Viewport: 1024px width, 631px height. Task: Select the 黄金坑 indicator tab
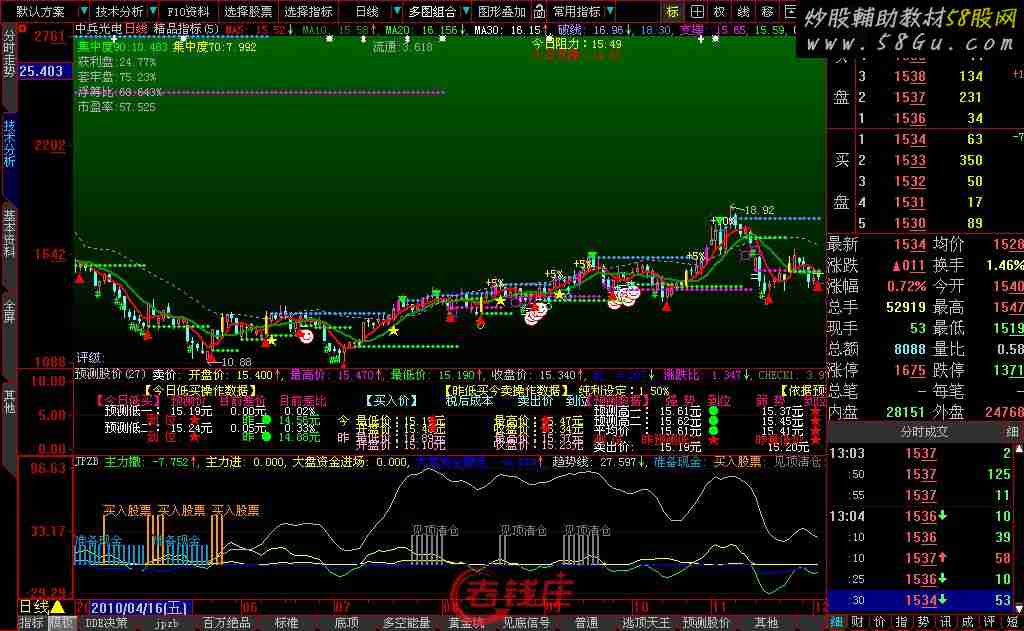point(466,623)
